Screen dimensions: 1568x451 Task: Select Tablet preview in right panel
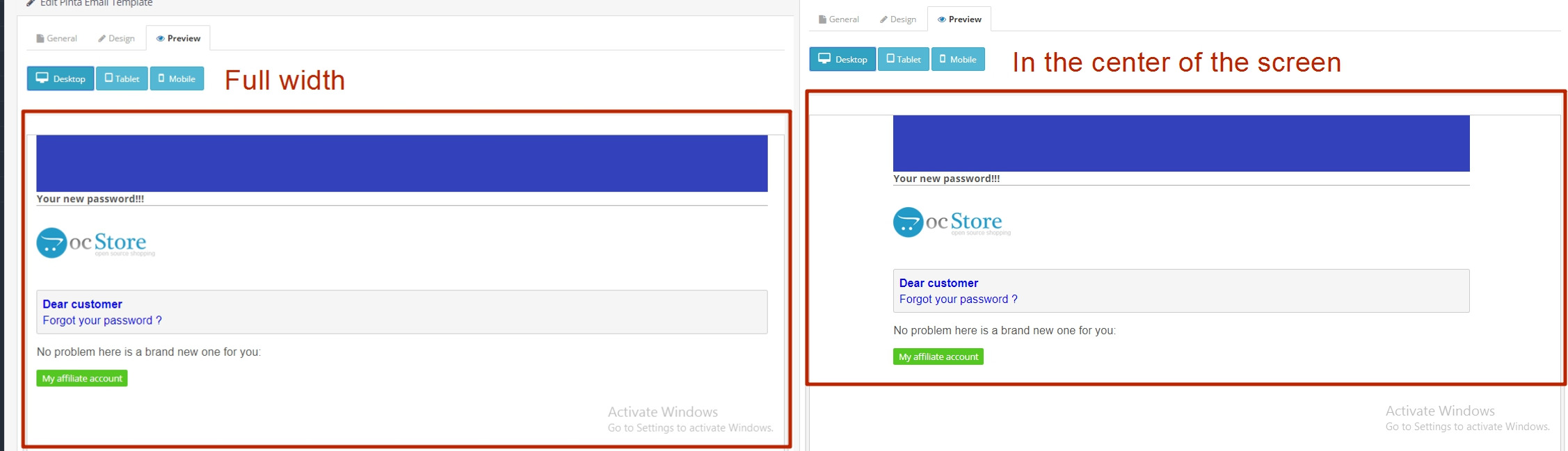pos(903,59)
